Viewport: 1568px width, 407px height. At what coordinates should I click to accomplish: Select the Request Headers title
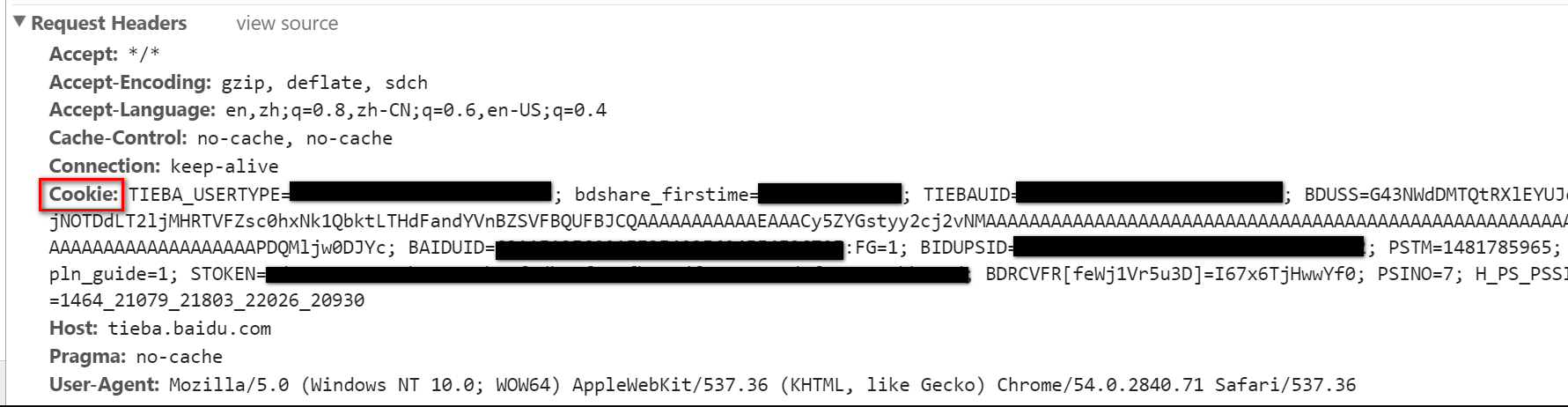click(109, 24)
